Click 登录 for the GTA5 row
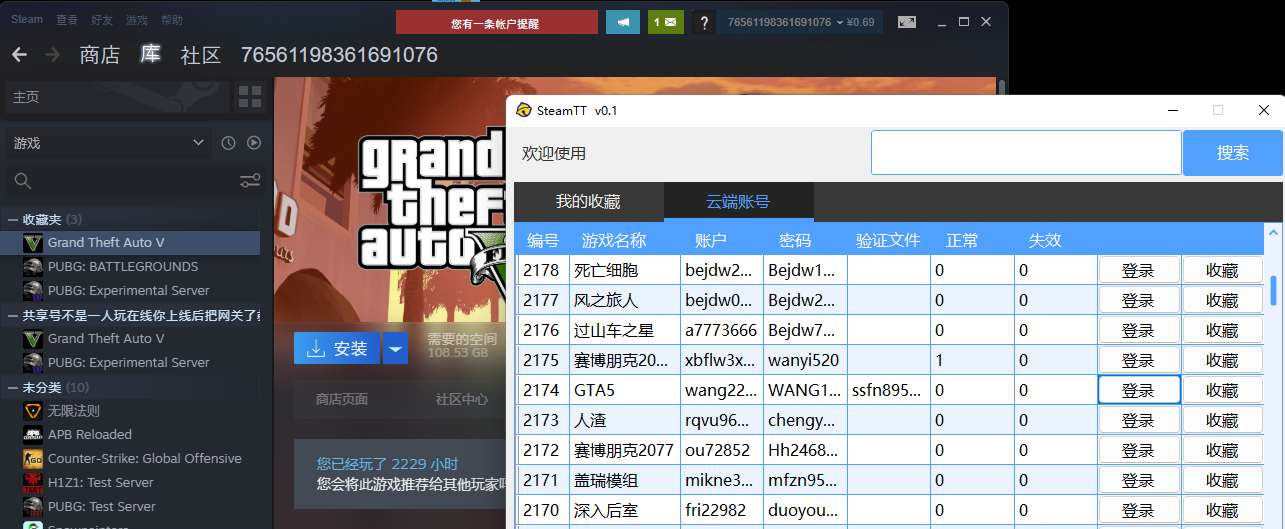The image size is (1285, 529). pyautogui.click(x=1138, y=390)
